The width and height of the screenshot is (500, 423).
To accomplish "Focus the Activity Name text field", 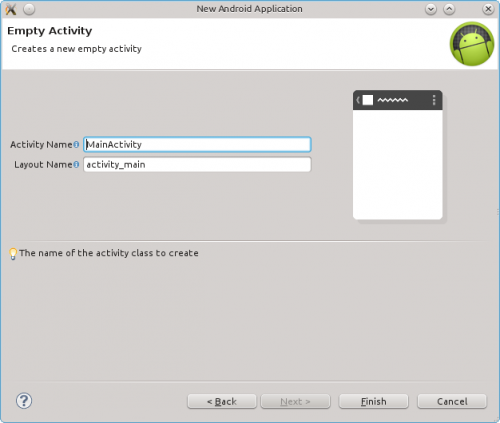I will pos(197,145).
